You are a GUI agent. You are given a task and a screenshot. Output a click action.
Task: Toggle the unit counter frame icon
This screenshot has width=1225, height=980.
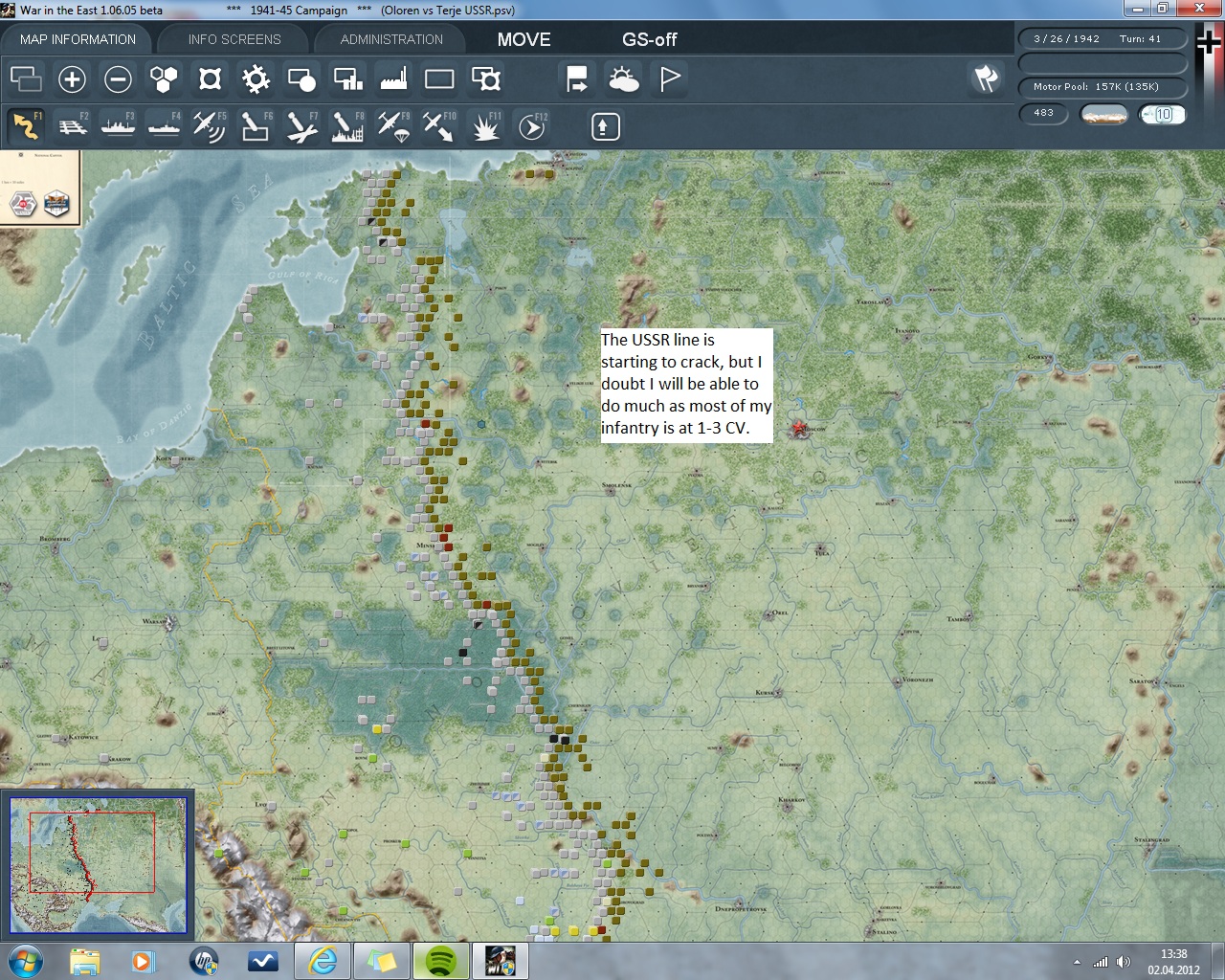[x=210, y=78]
